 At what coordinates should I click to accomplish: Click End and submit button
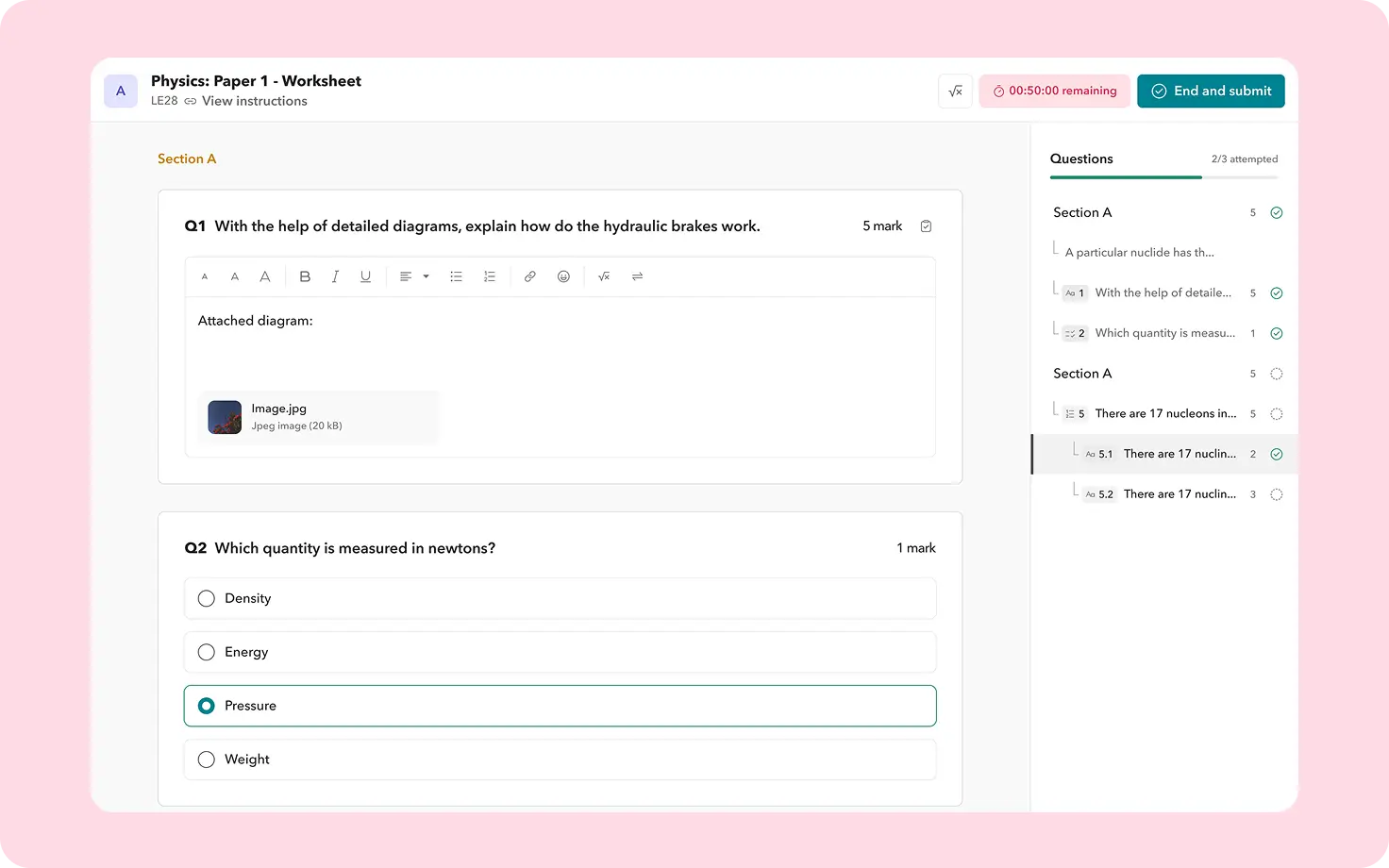(x=1211, y=91)
